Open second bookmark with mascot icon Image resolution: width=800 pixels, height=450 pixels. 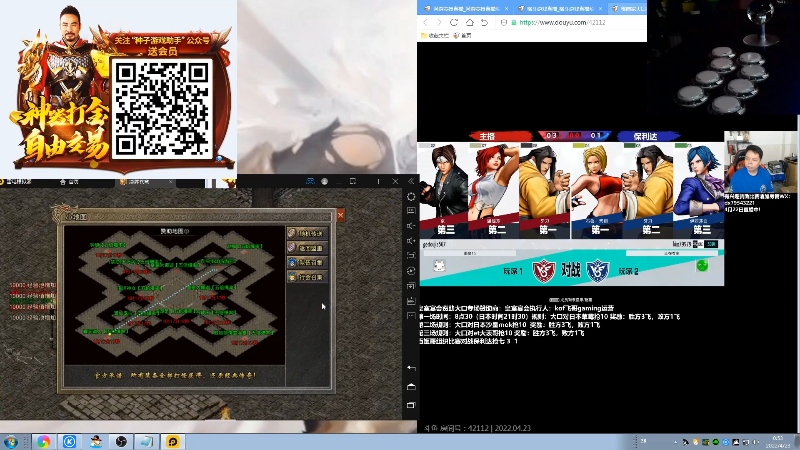click(462, 35)
